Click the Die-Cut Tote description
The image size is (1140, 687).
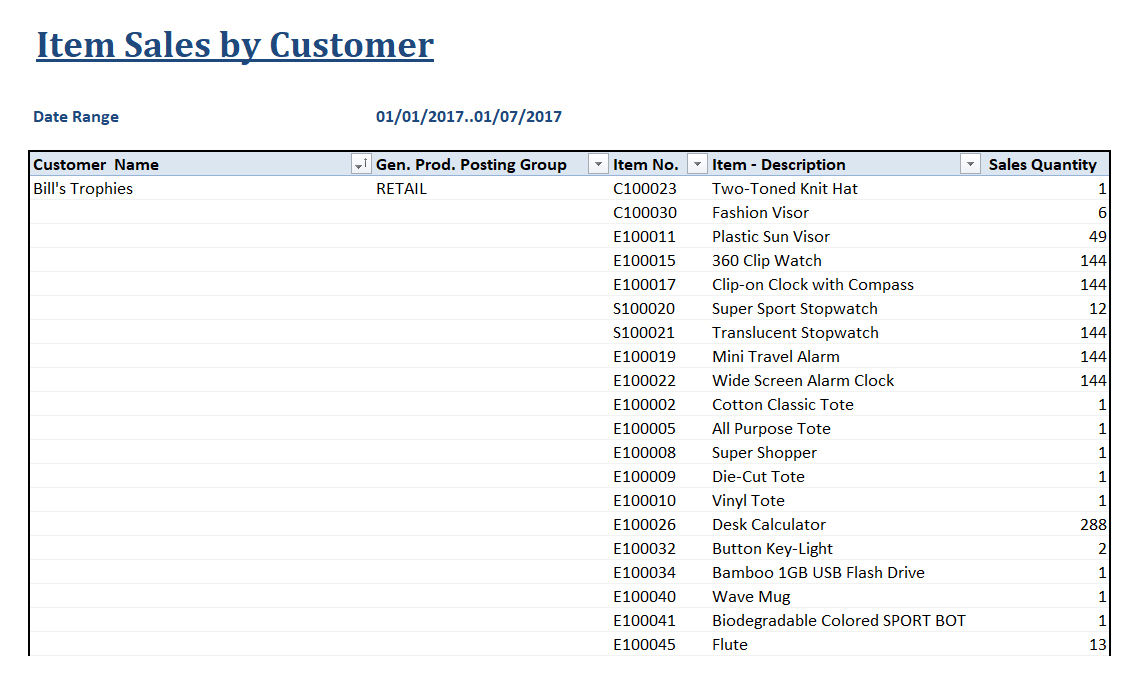pyautogui.click(x=758, y=476)
